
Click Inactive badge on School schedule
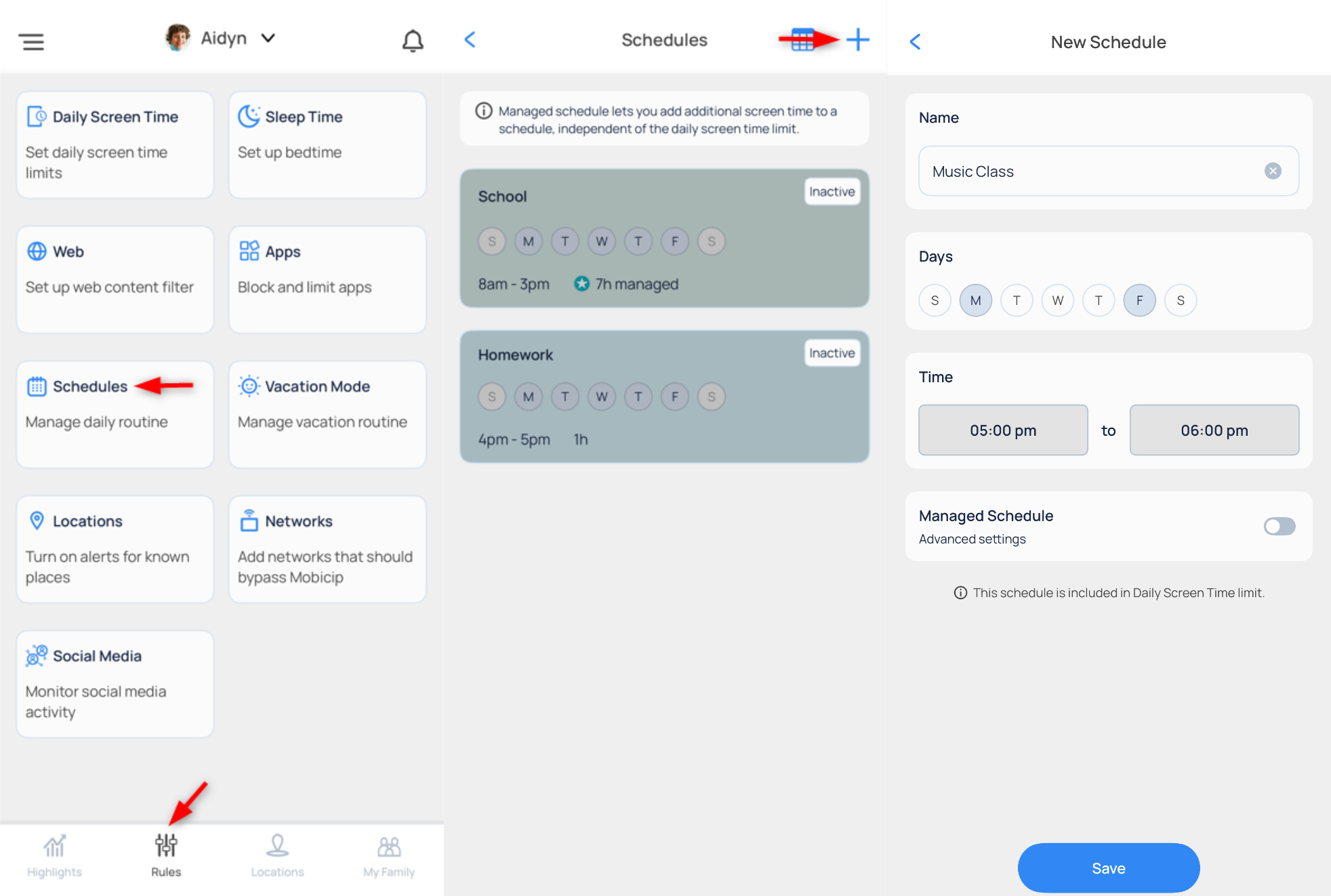click(x=832, y=192)
